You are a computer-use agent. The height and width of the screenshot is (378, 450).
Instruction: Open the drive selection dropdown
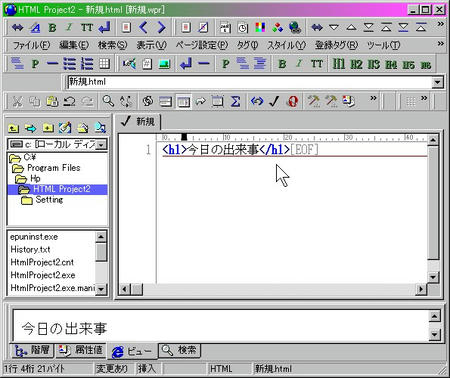click(102, 144)
